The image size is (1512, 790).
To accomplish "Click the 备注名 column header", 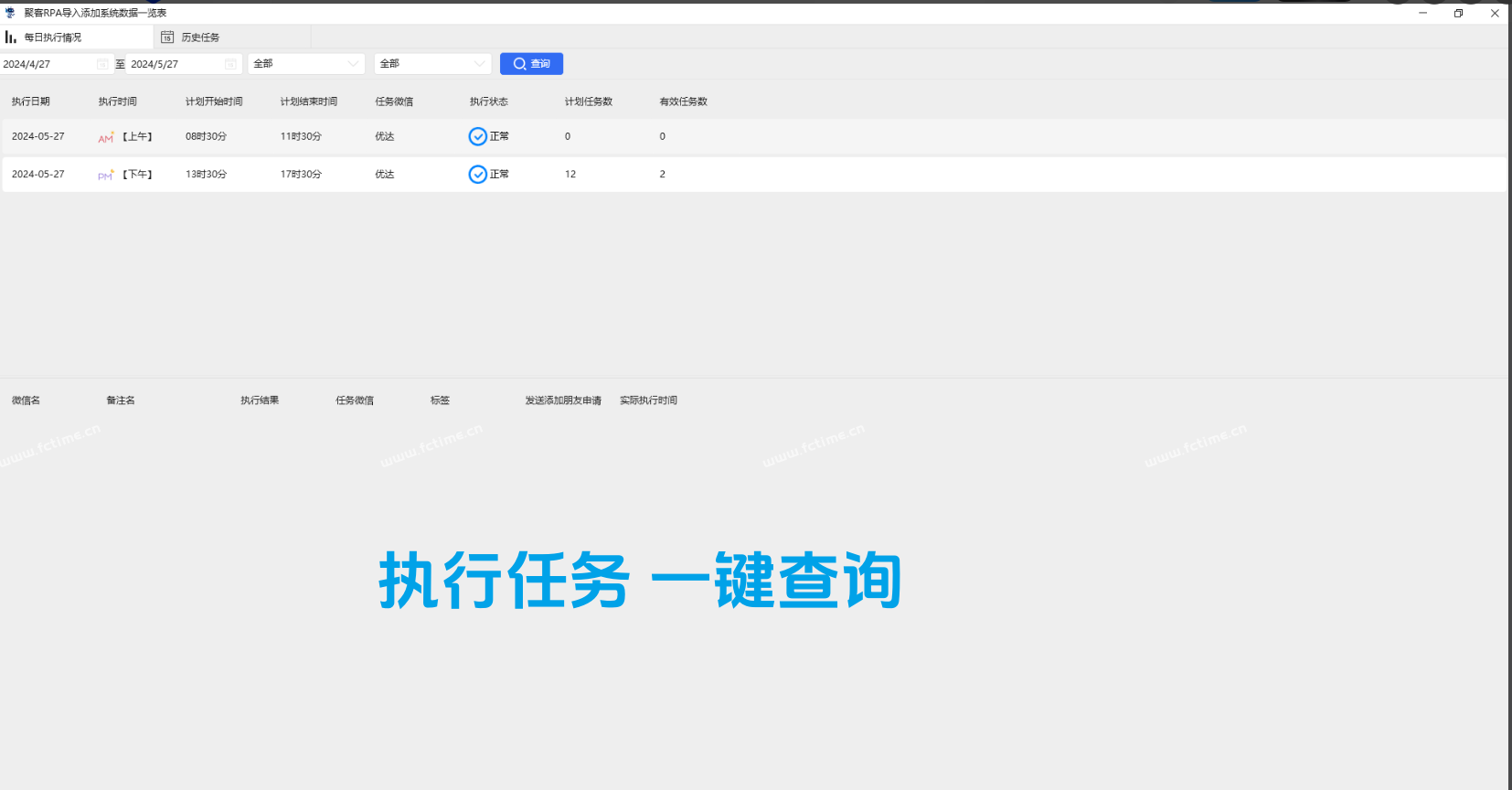I will [121, 400].
